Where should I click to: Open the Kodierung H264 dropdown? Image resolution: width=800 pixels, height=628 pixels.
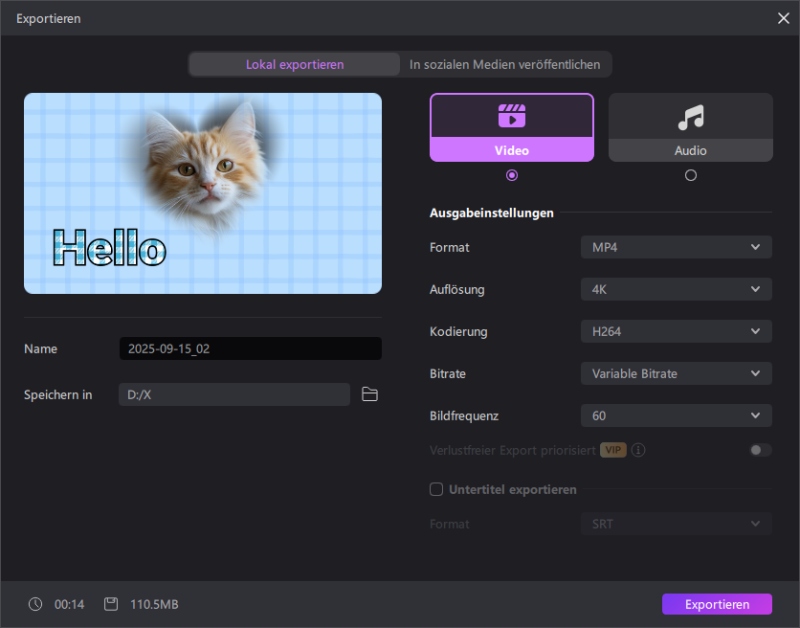[x=676, y=331]
